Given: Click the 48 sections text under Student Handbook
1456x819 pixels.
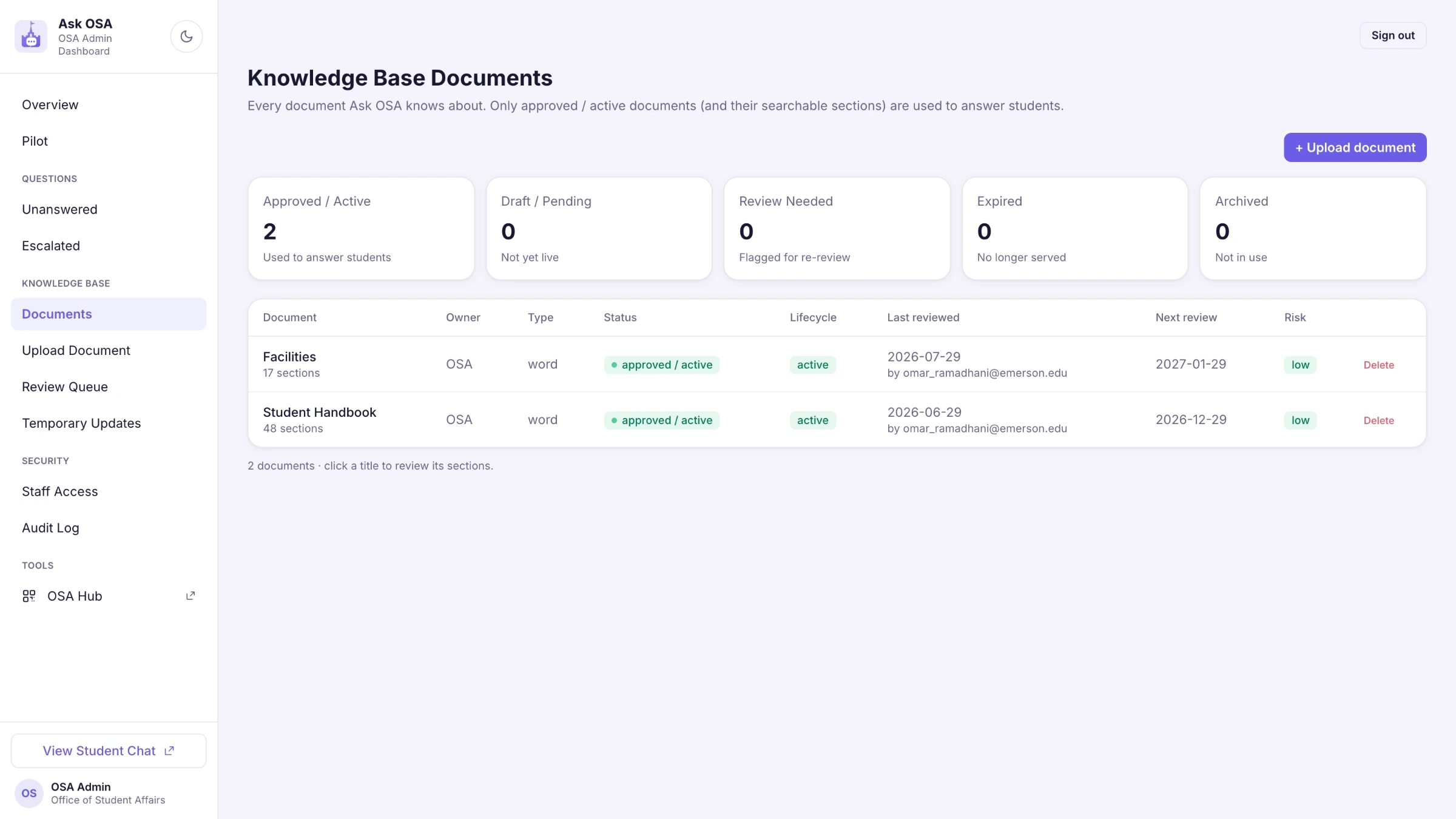Looking at the screenshot, I should (x=293, y=428).
